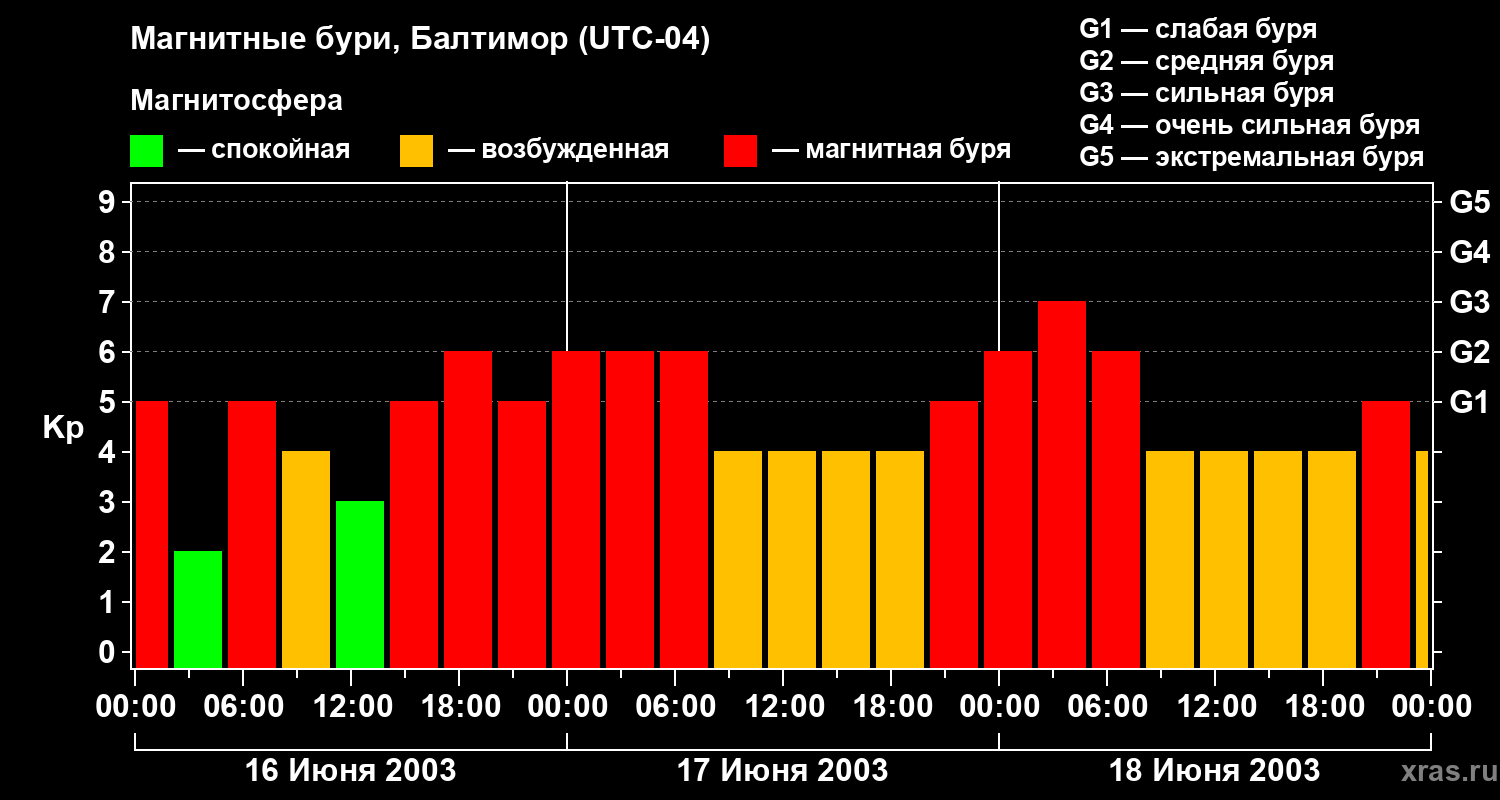Click the 'G2' right axis label
Viewport: 1500px width, 800px height.
coord(1469,352)
